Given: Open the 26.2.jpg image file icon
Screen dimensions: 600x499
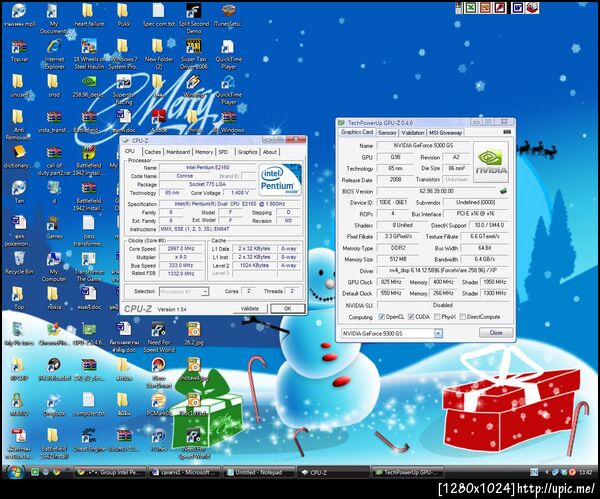Looking at the screenshot, I should click(194, 334).
